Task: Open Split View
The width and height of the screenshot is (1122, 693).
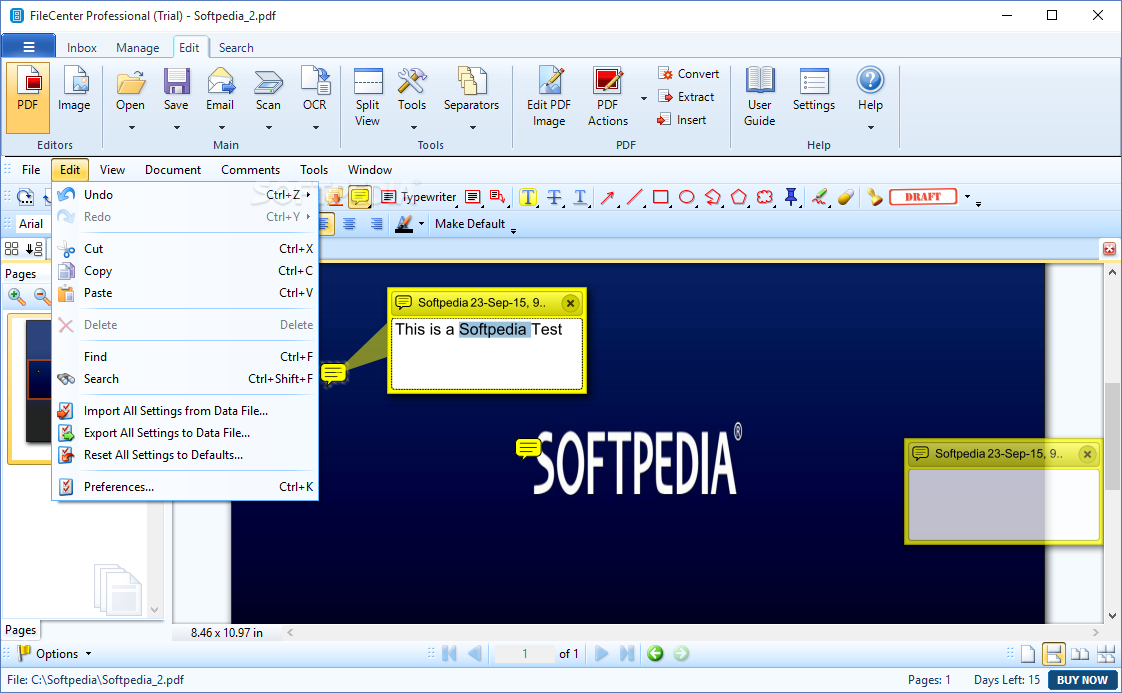Action: point(368,97)
